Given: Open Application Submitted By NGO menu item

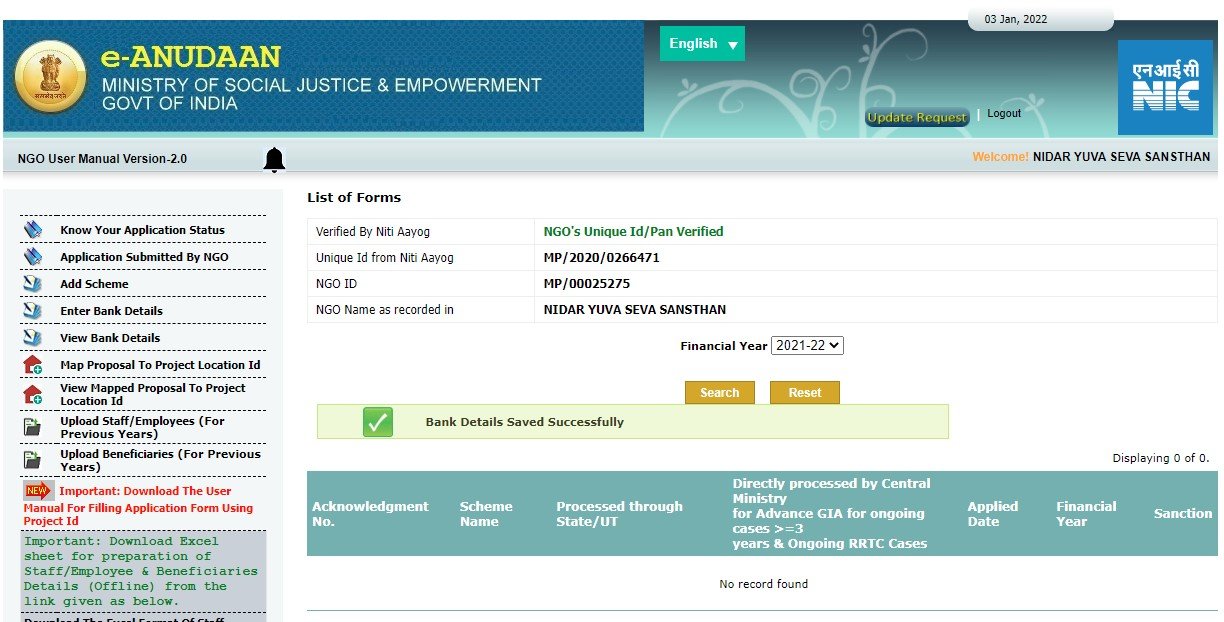Looking at the screenshot, I should coord(144,257).
